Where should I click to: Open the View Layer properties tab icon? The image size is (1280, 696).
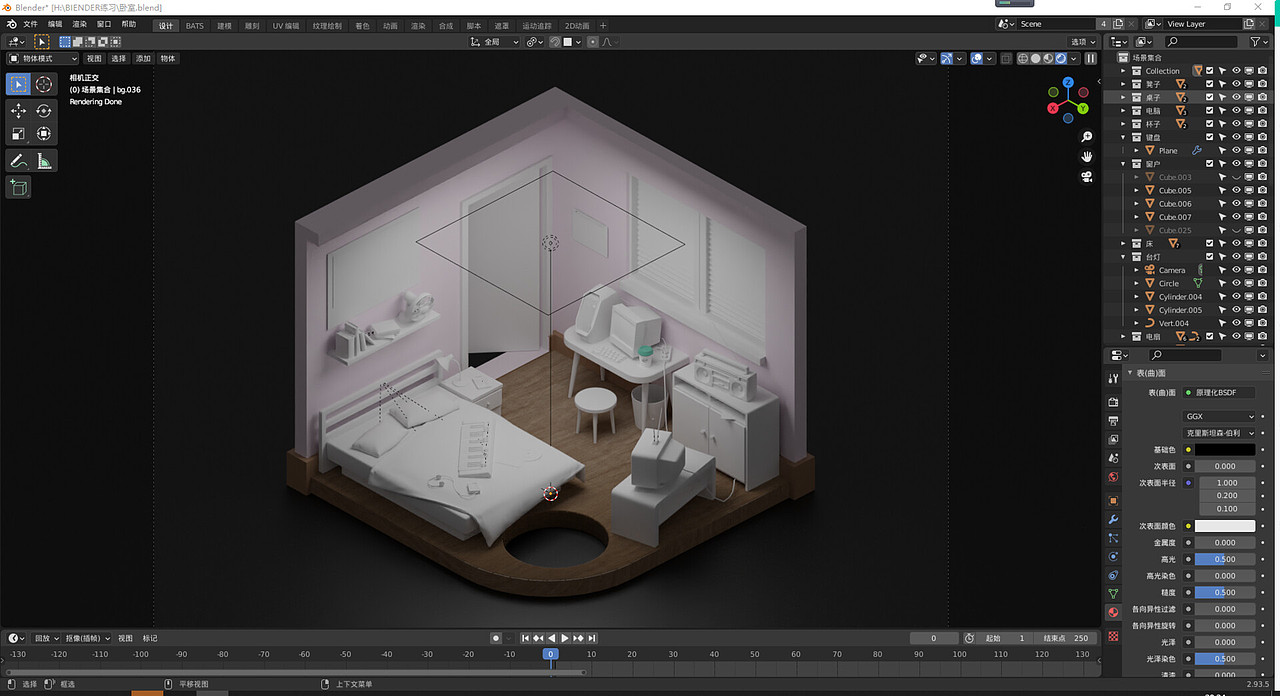[x=1113, y=440]
